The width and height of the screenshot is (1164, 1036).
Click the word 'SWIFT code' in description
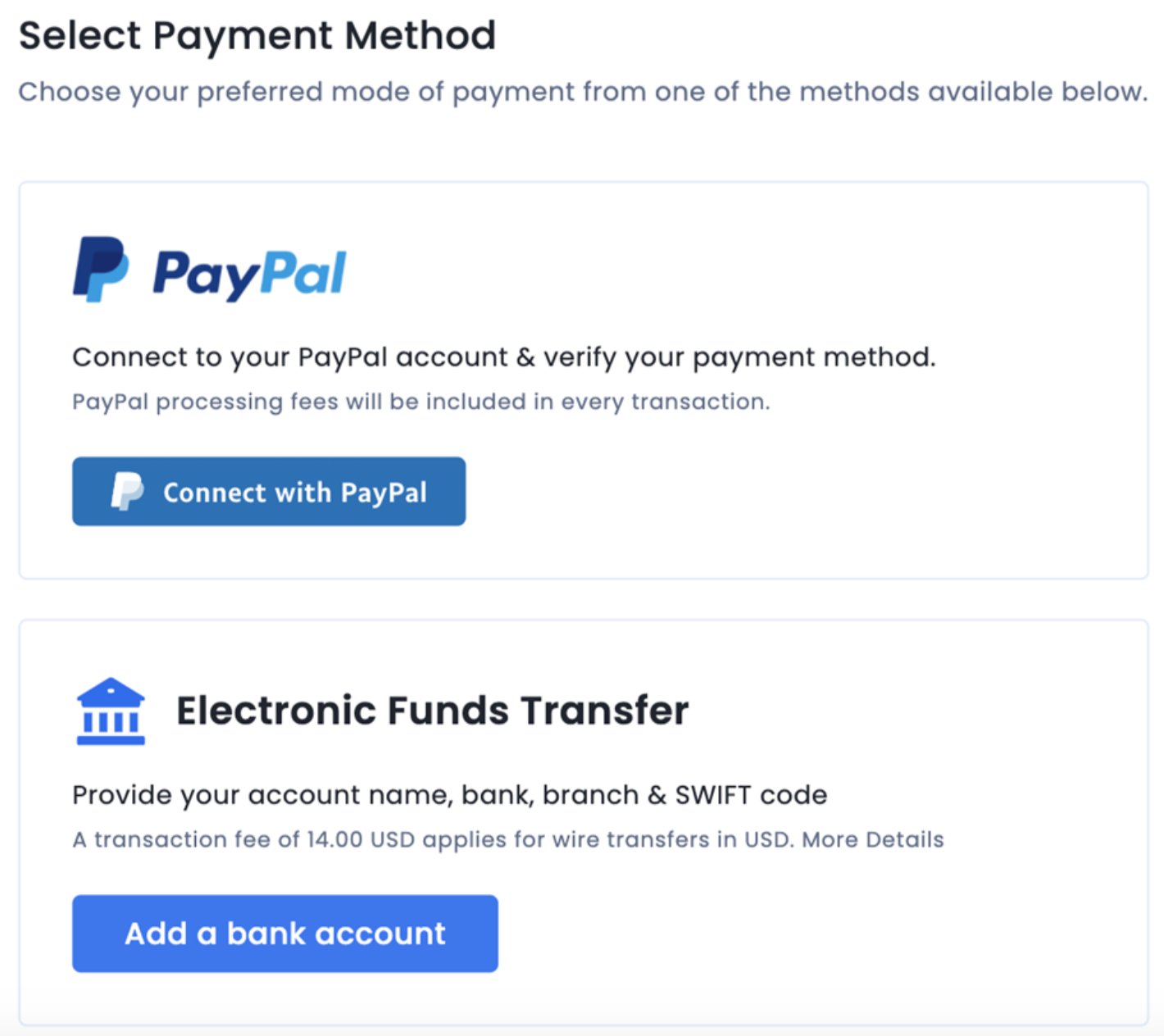coord(752,795)
